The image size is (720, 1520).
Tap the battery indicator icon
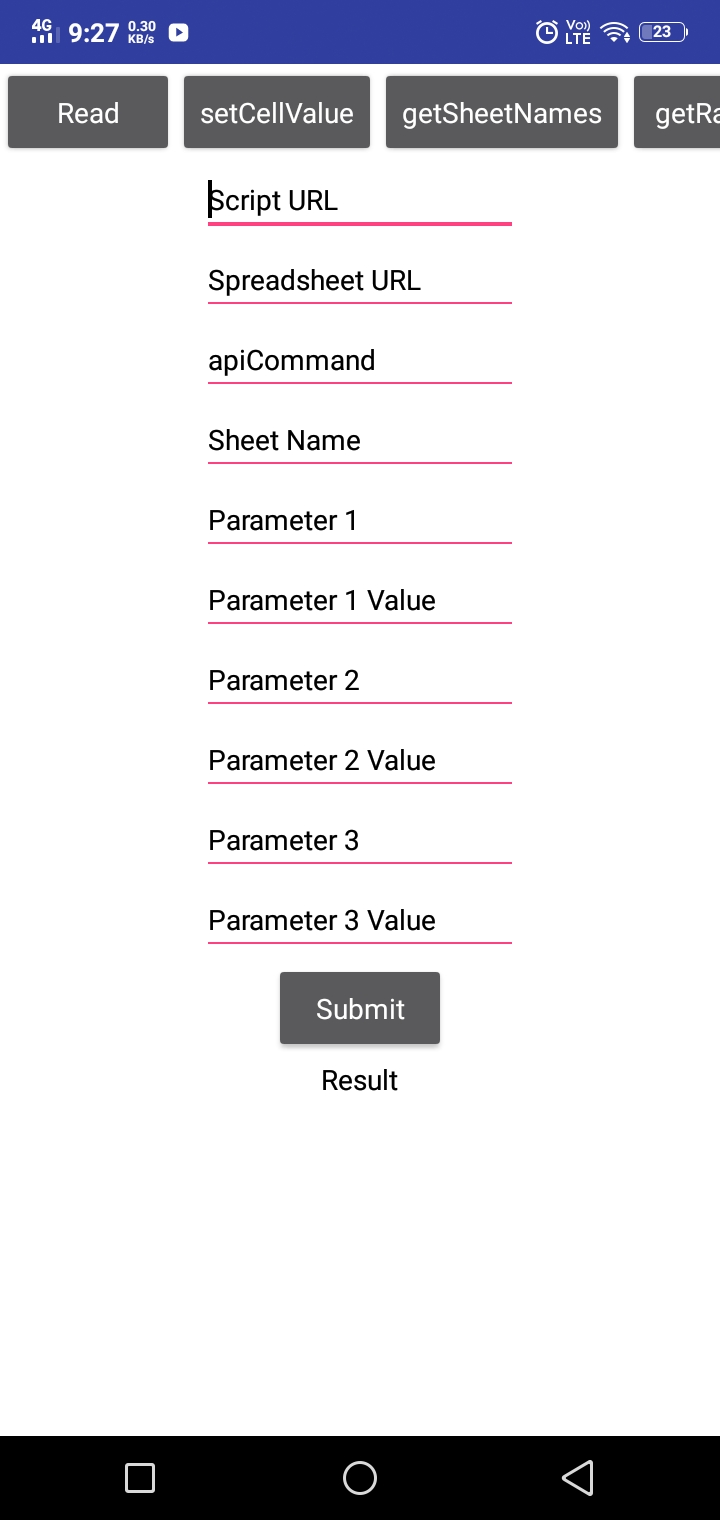point(662,32)
